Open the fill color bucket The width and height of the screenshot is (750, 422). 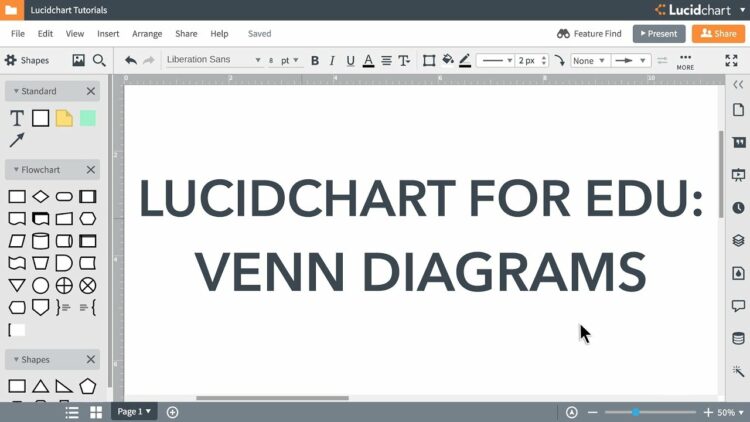coord(448,60)
